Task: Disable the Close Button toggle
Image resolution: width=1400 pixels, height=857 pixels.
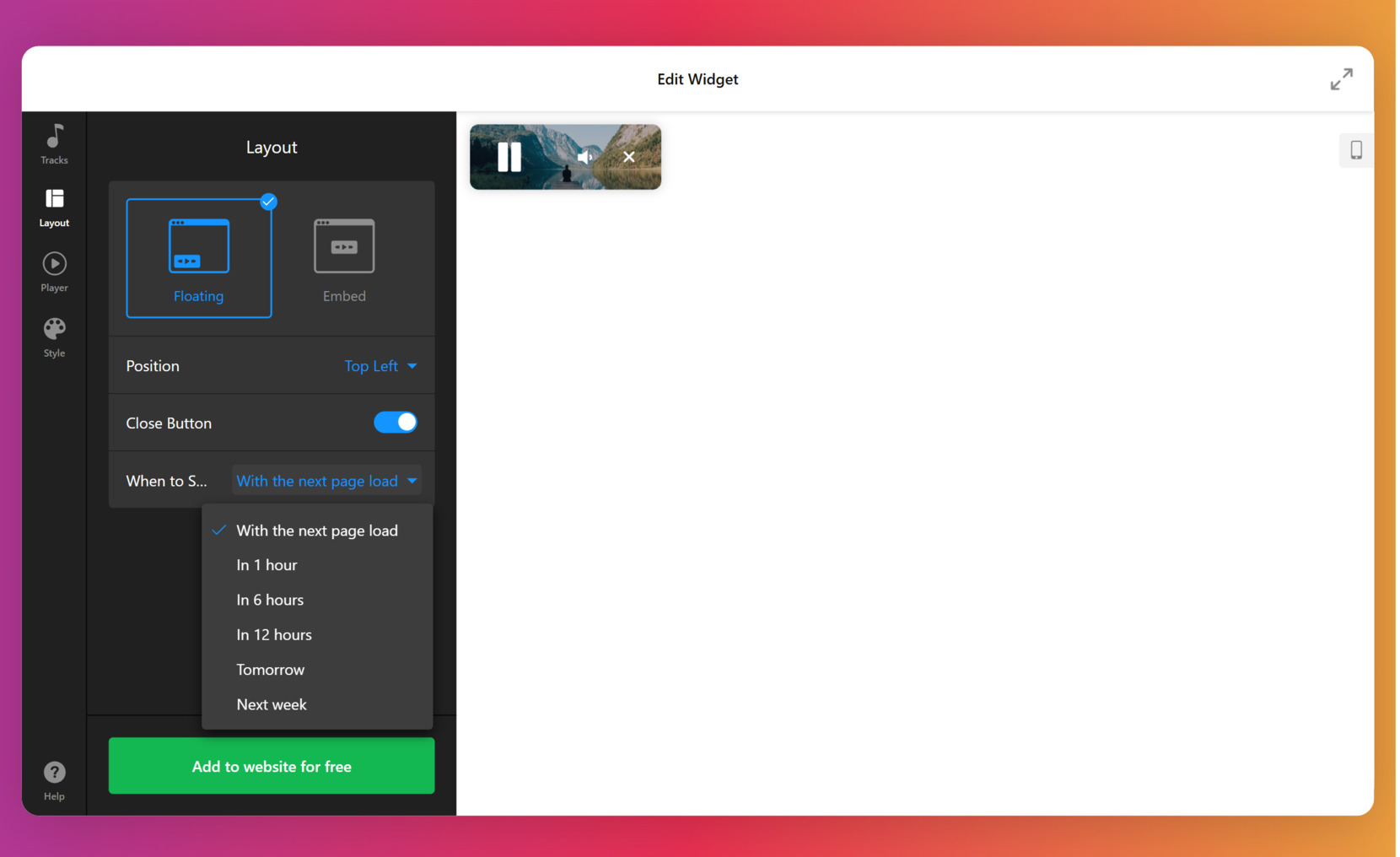Action: (396, 422)
